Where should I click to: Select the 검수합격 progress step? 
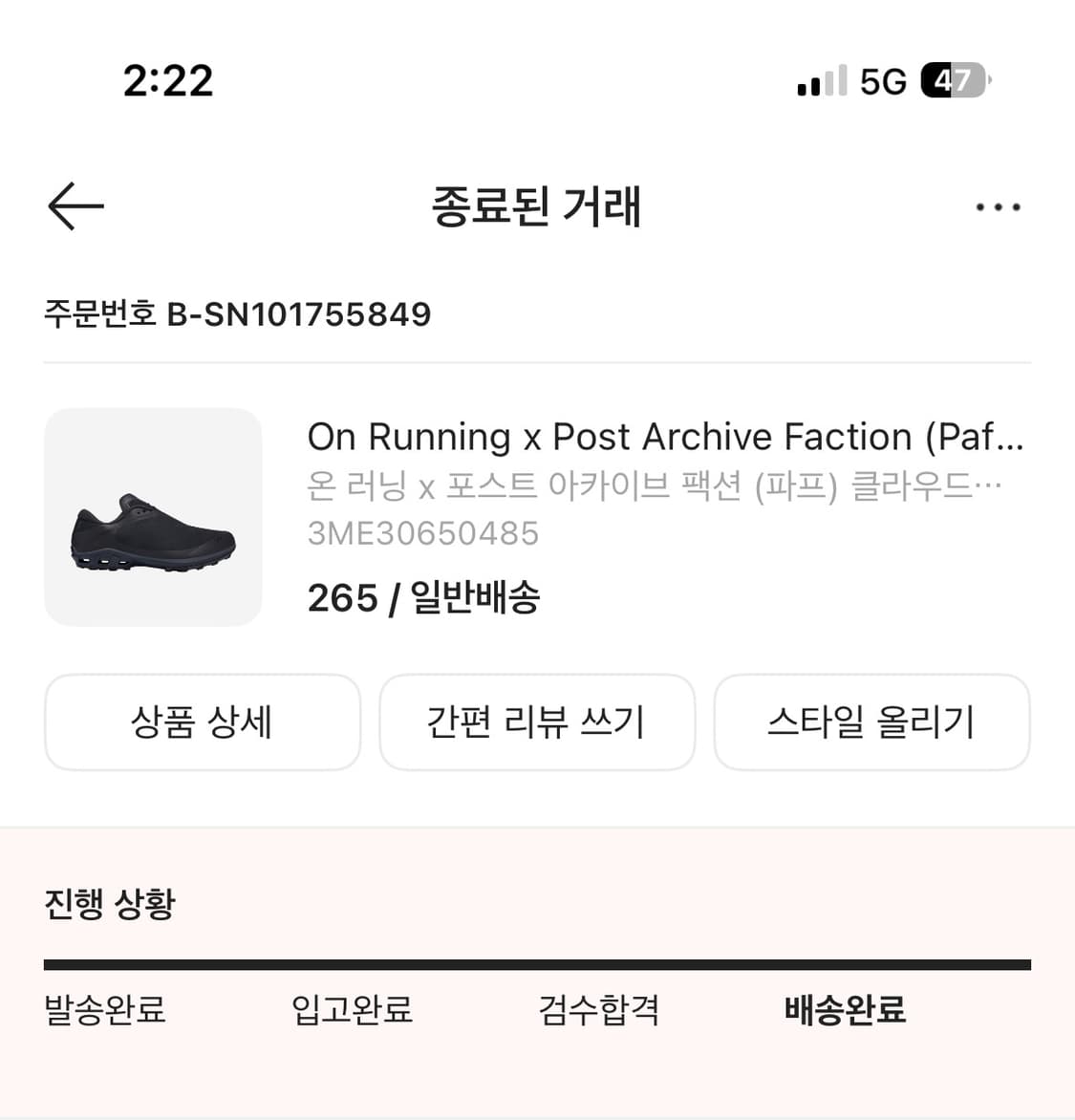click(599, 1009)
